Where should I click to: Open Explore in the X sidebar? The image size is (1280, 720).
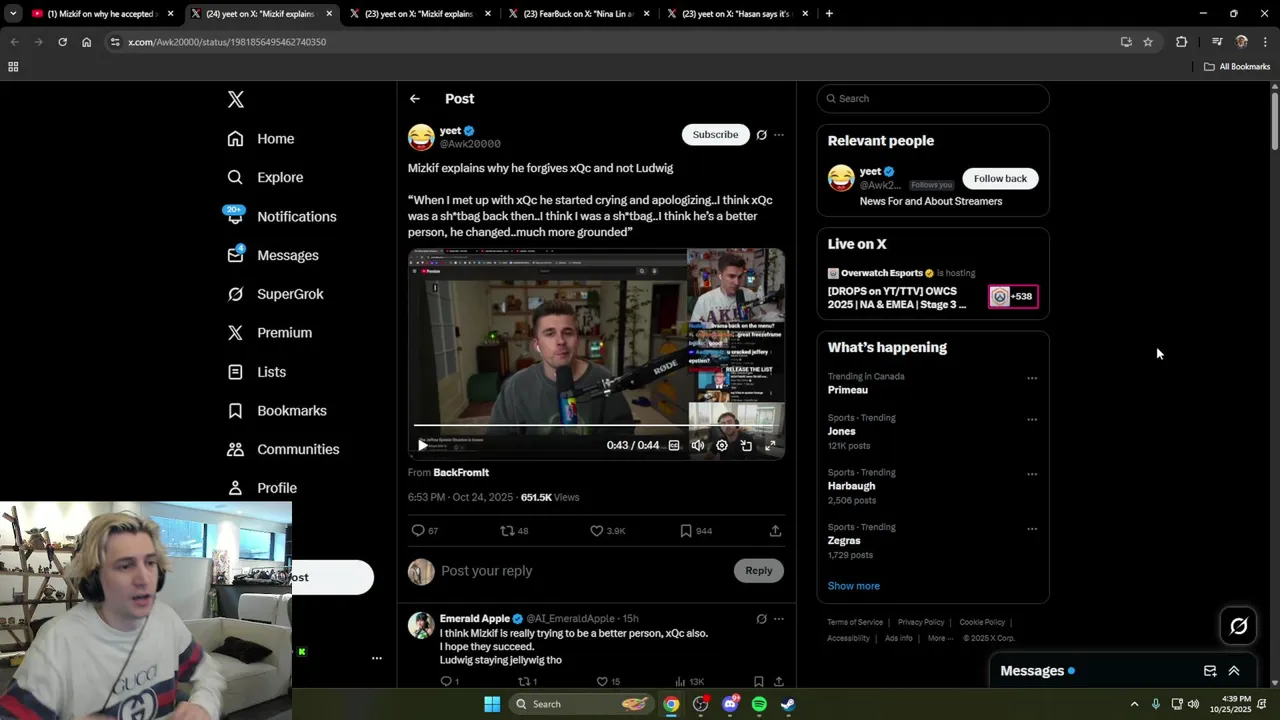265,177
